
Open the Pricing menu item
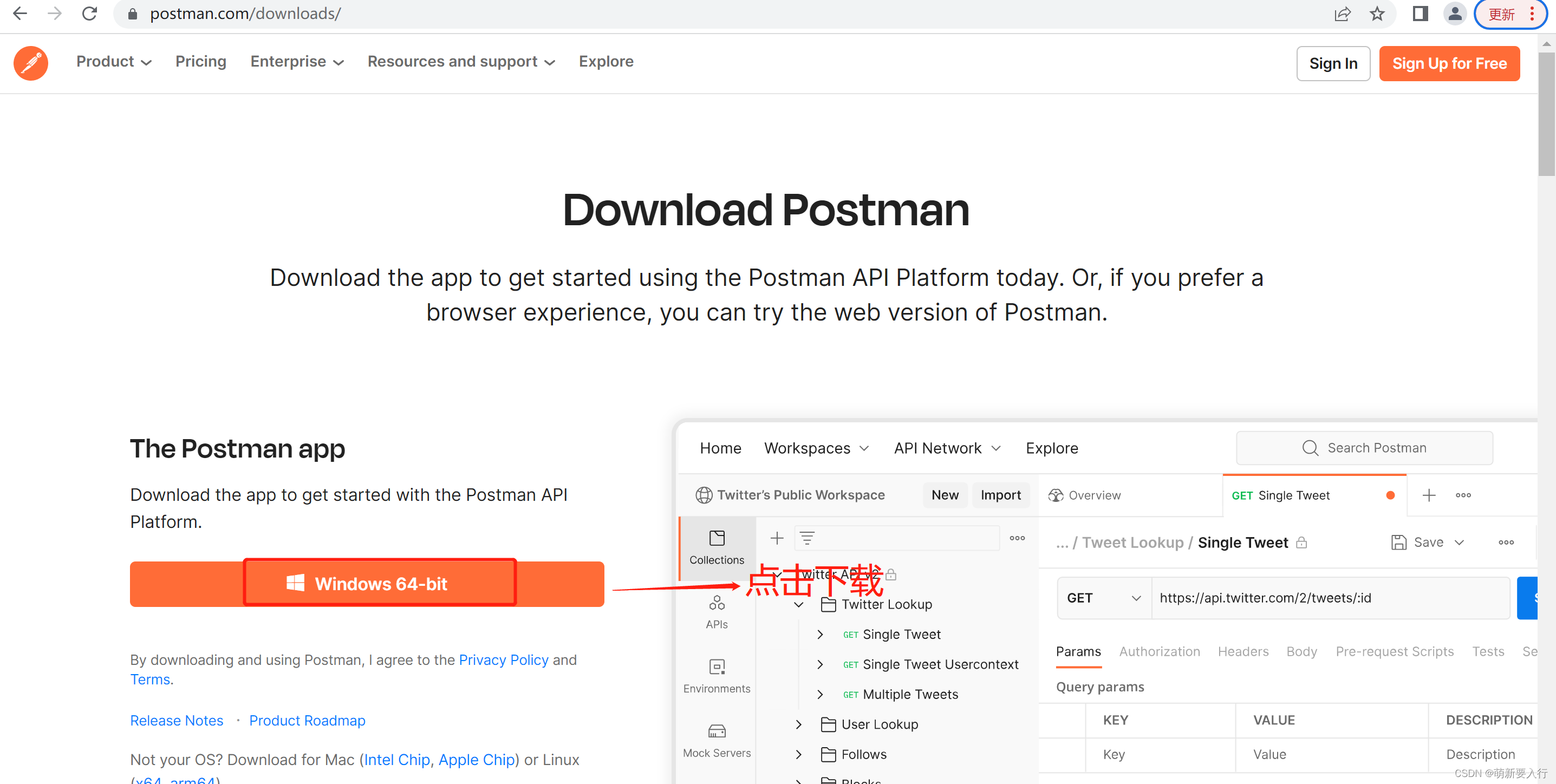click(200, 62)
